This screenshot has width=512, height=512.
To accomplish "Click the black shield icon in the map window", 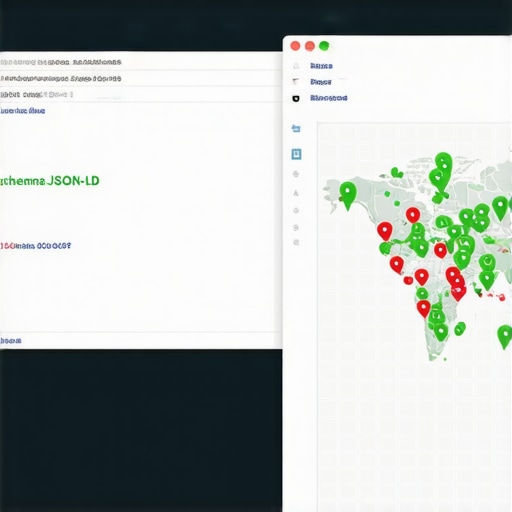I will pos(296,98).
